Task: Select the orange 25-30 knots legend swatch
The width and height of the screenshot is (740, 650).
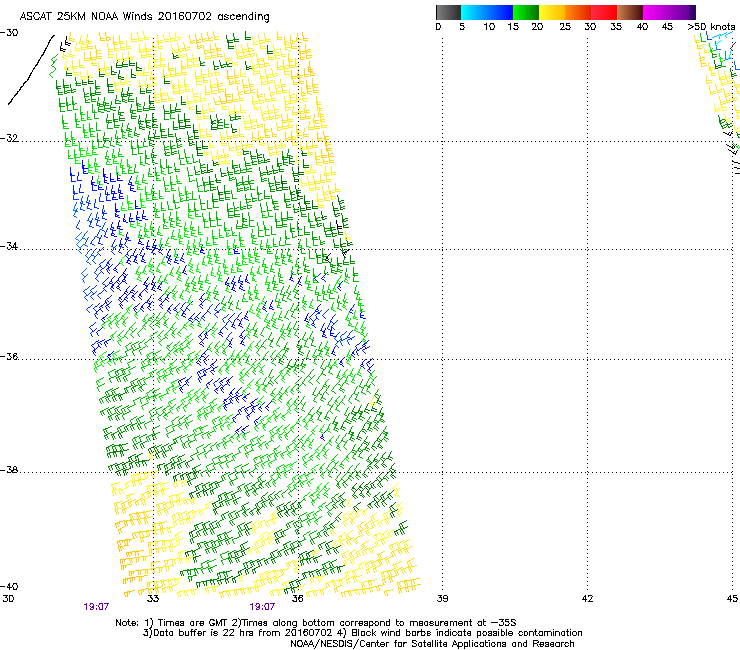Action: pos(578,12)
